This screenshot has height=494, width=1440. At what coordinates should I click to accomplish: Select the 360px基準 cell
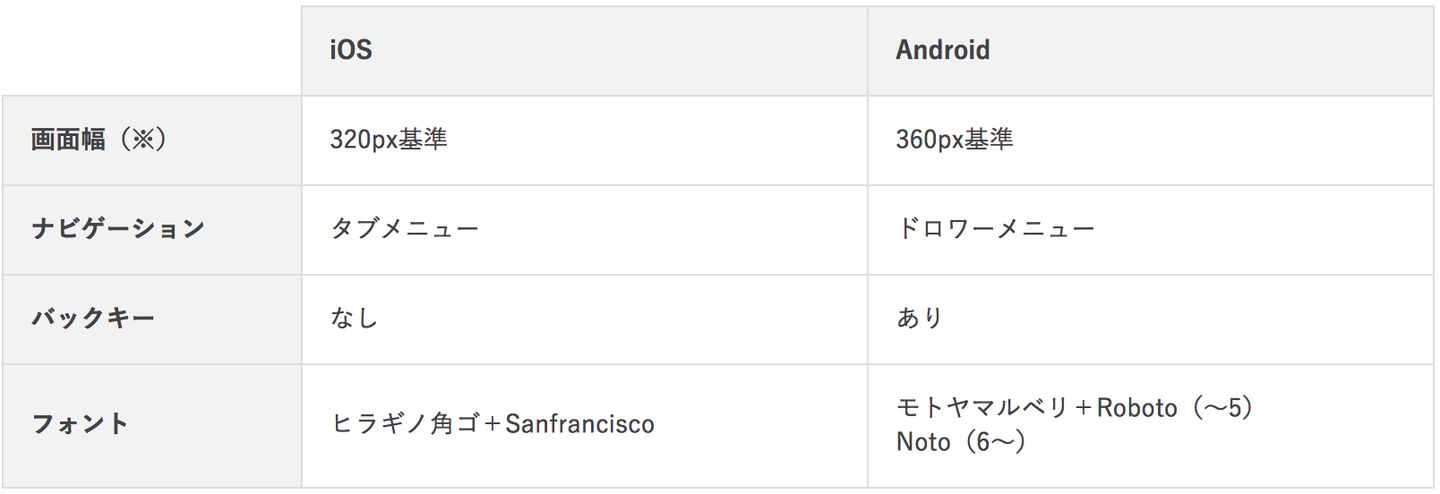tap(954, 139)
